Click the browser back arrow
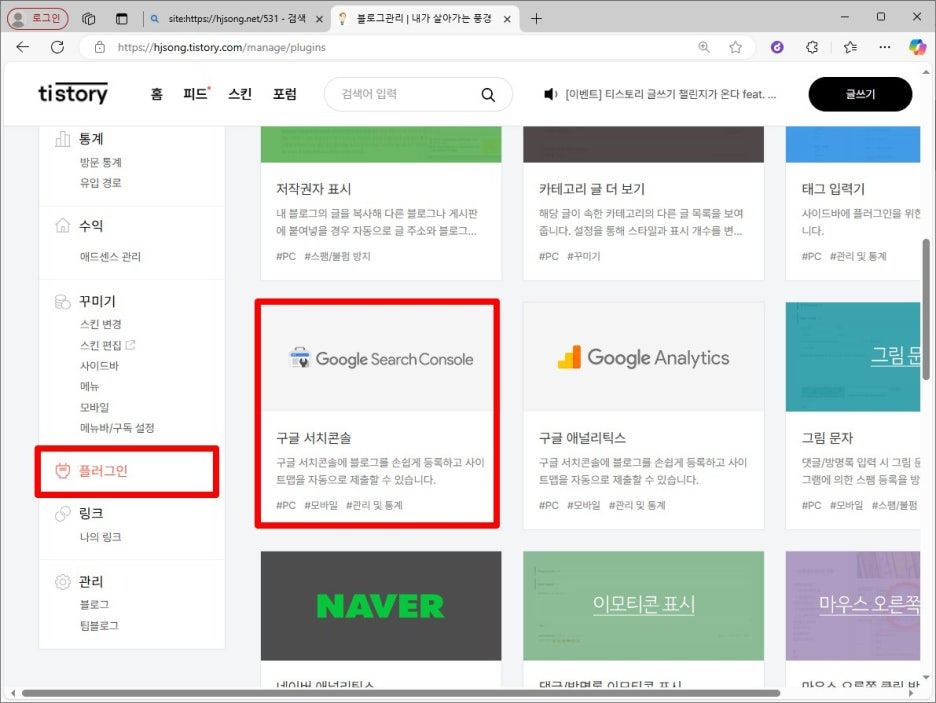Image resolution: width=936 pixels, height=703 pixels. point(23,47)
